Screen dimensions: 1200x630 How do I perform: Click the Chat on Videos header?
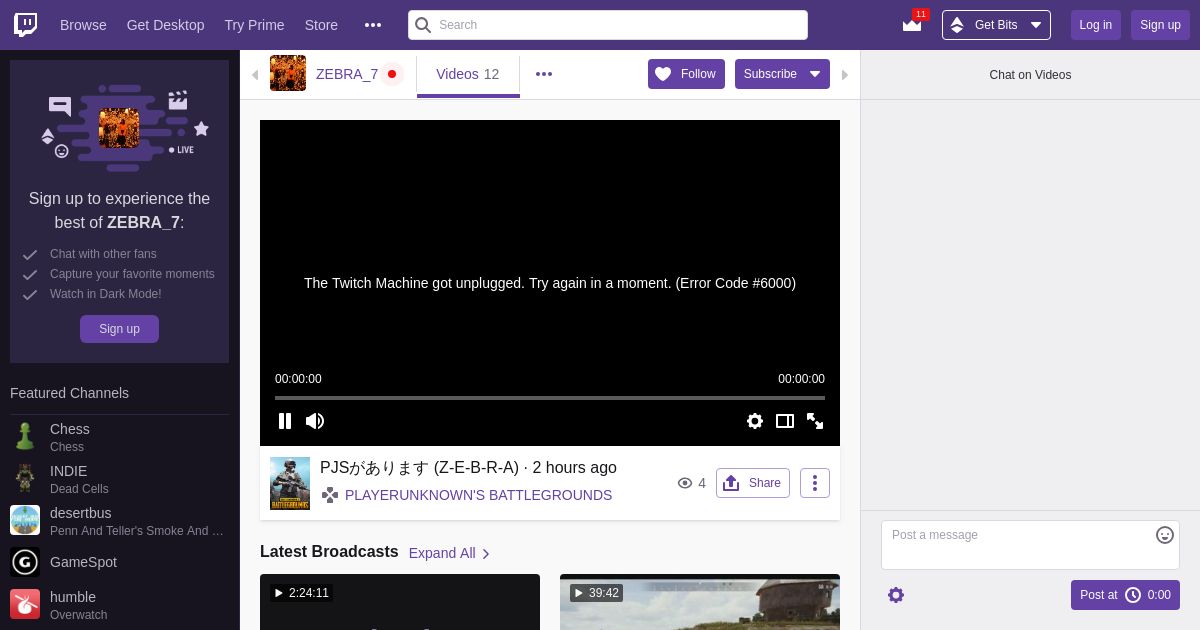pyautogui.click(x=1030, y=75)
